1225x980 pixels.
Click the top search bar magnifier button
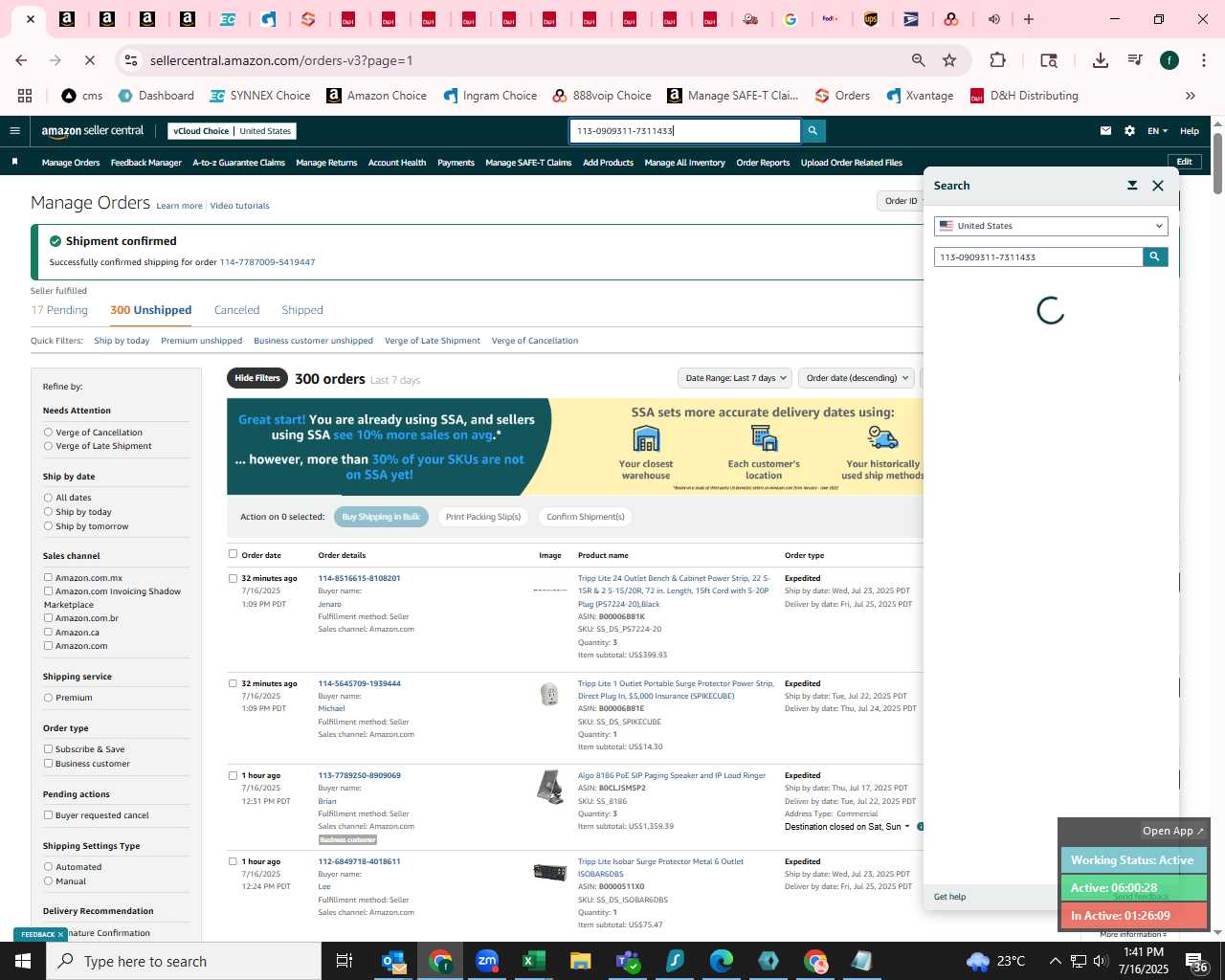(x=813, y=131)
